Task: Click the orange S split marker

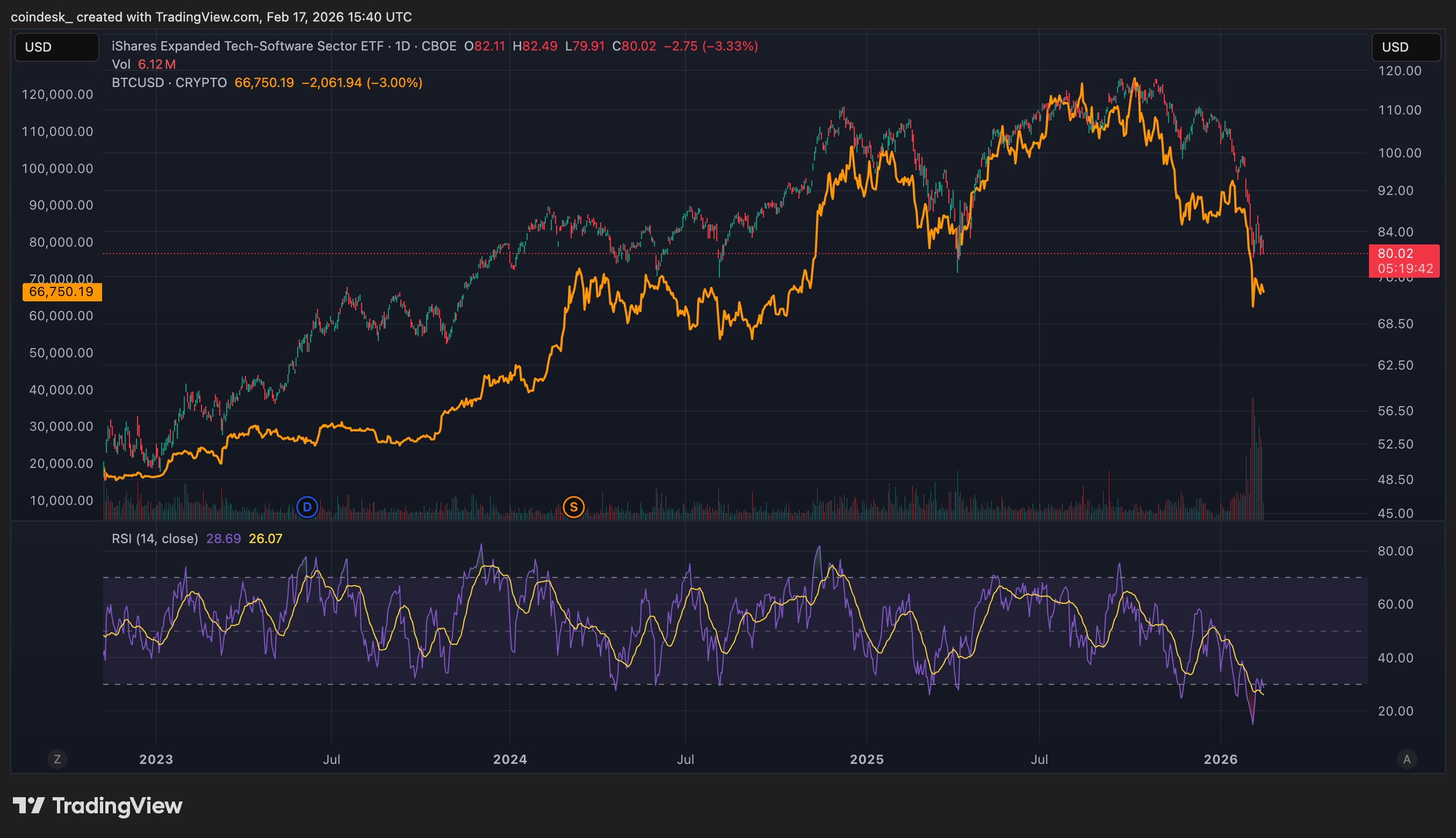Action: pyautogui.click(x=573, y=507)
